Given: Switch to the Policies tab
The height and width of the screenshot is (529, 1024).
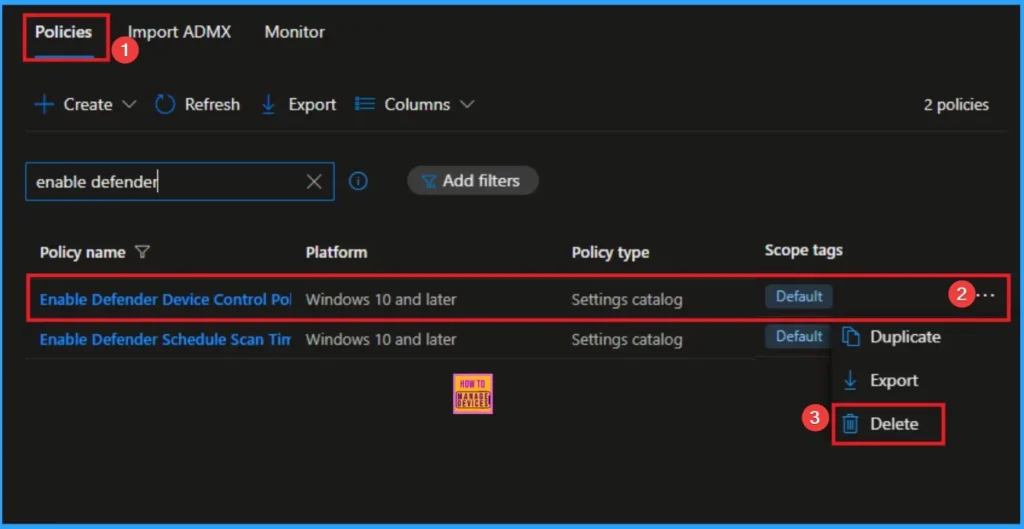Looking at the screenshot, I should pos(63,32).
